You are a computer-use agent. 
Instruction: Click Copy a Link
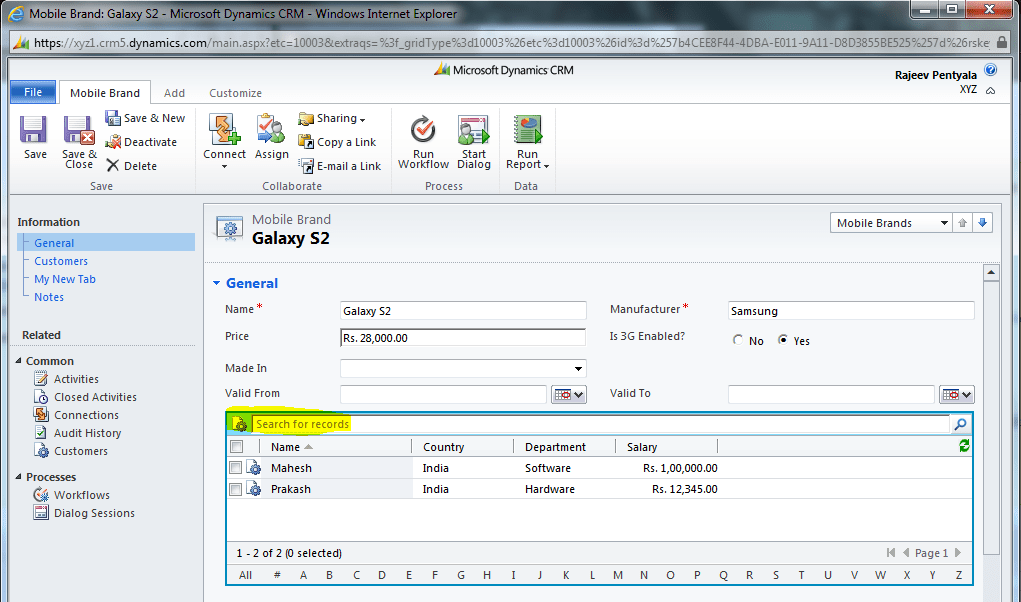point(337,142)
